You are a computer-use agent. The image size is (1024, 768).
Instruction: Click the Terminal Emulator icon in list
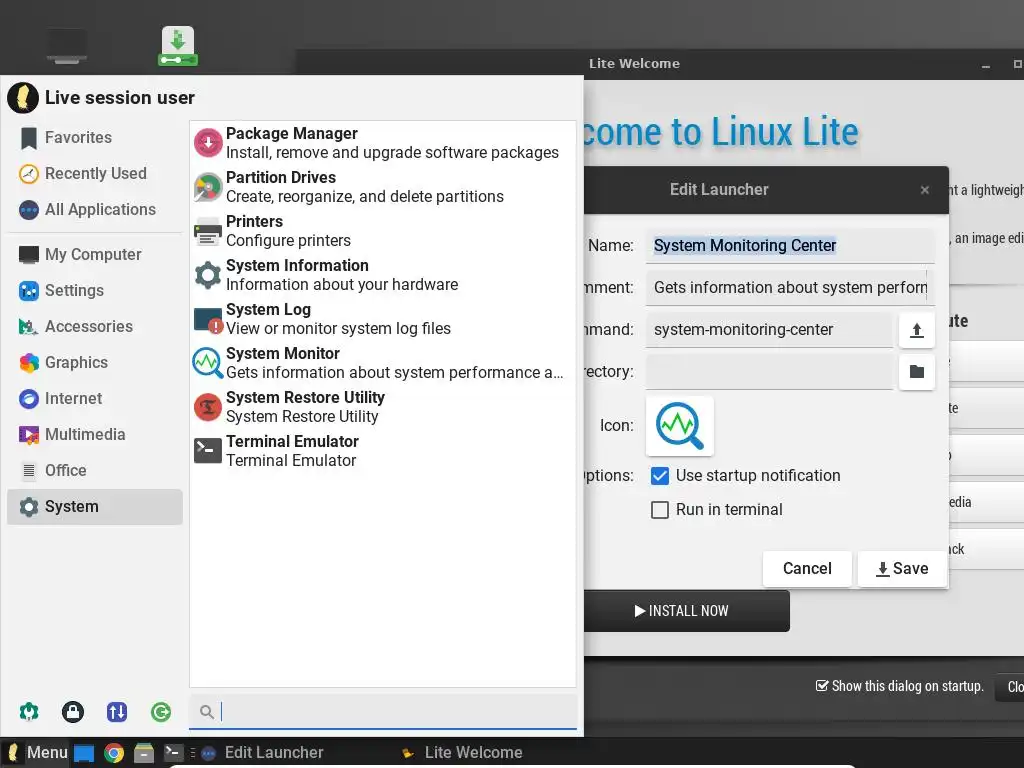pos(208,451)
